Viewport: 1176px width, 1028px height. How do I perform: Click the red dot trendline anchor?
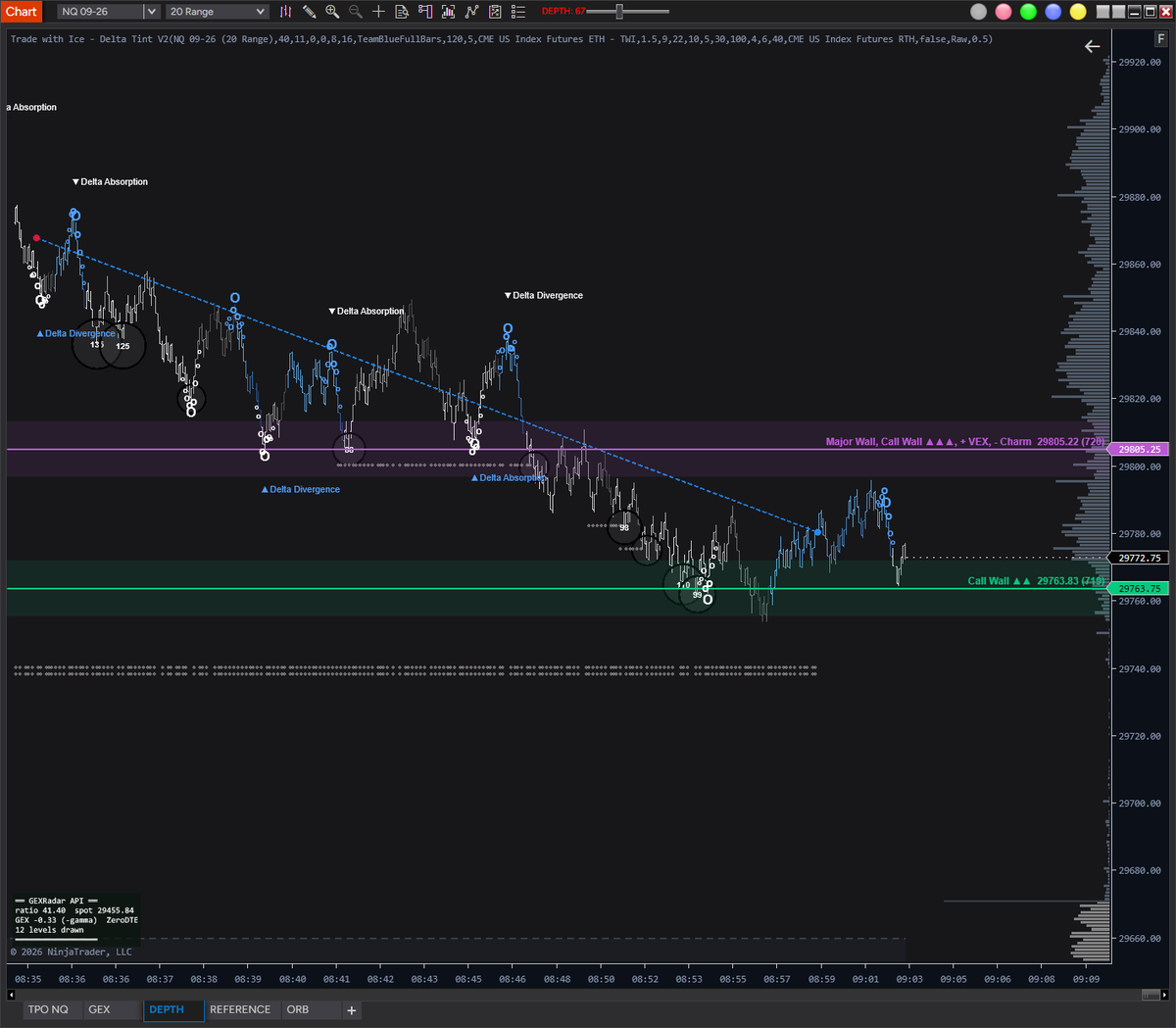36,238
